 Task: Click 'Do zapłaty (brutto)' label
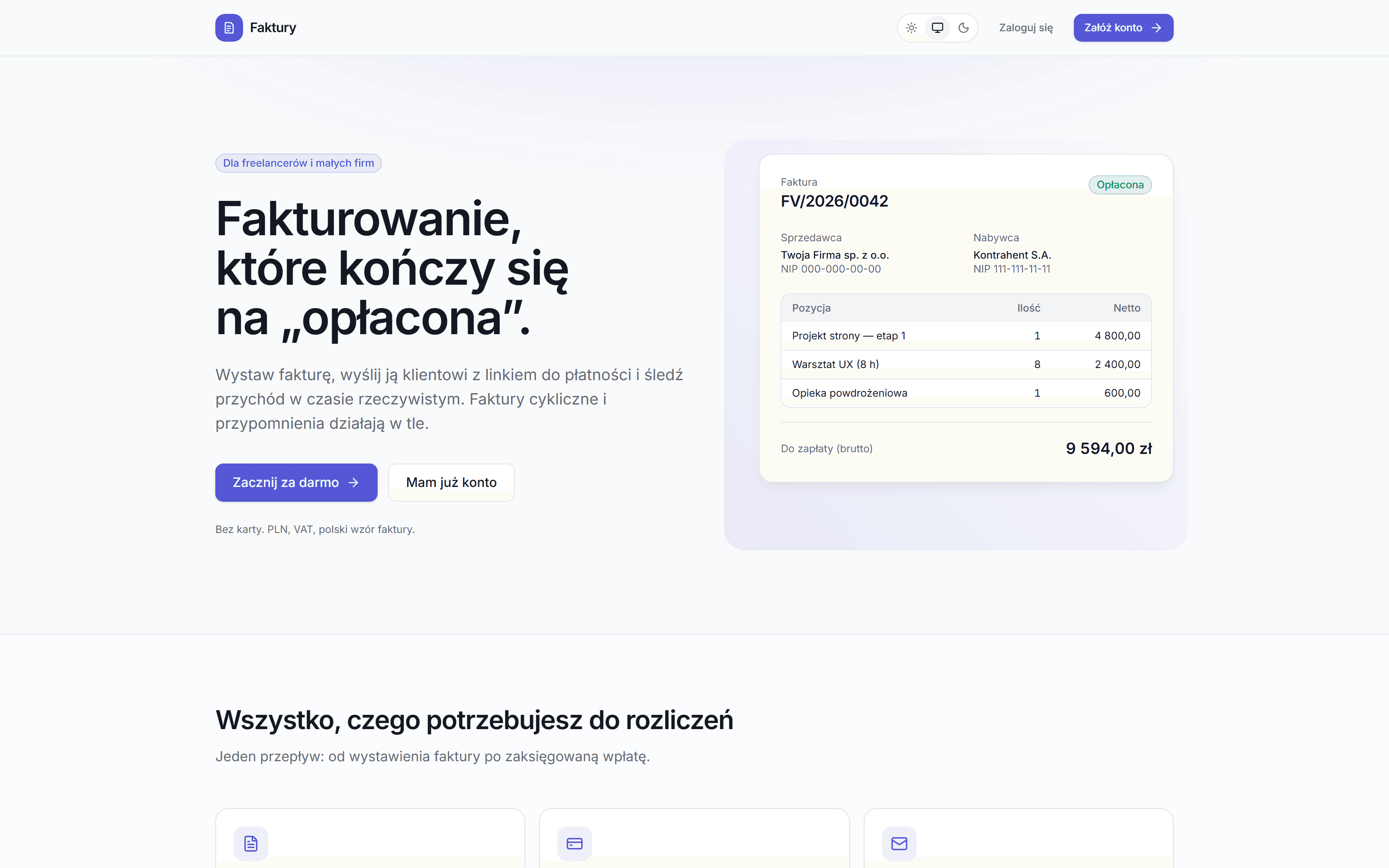[826, 449]
